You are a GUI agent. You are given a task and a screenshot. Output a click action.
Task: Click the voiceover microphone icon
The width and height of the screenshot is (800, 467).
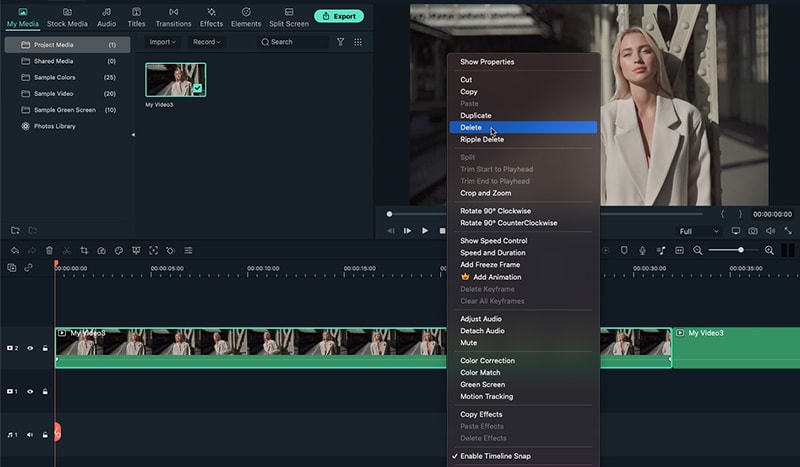tap(642, 251)
